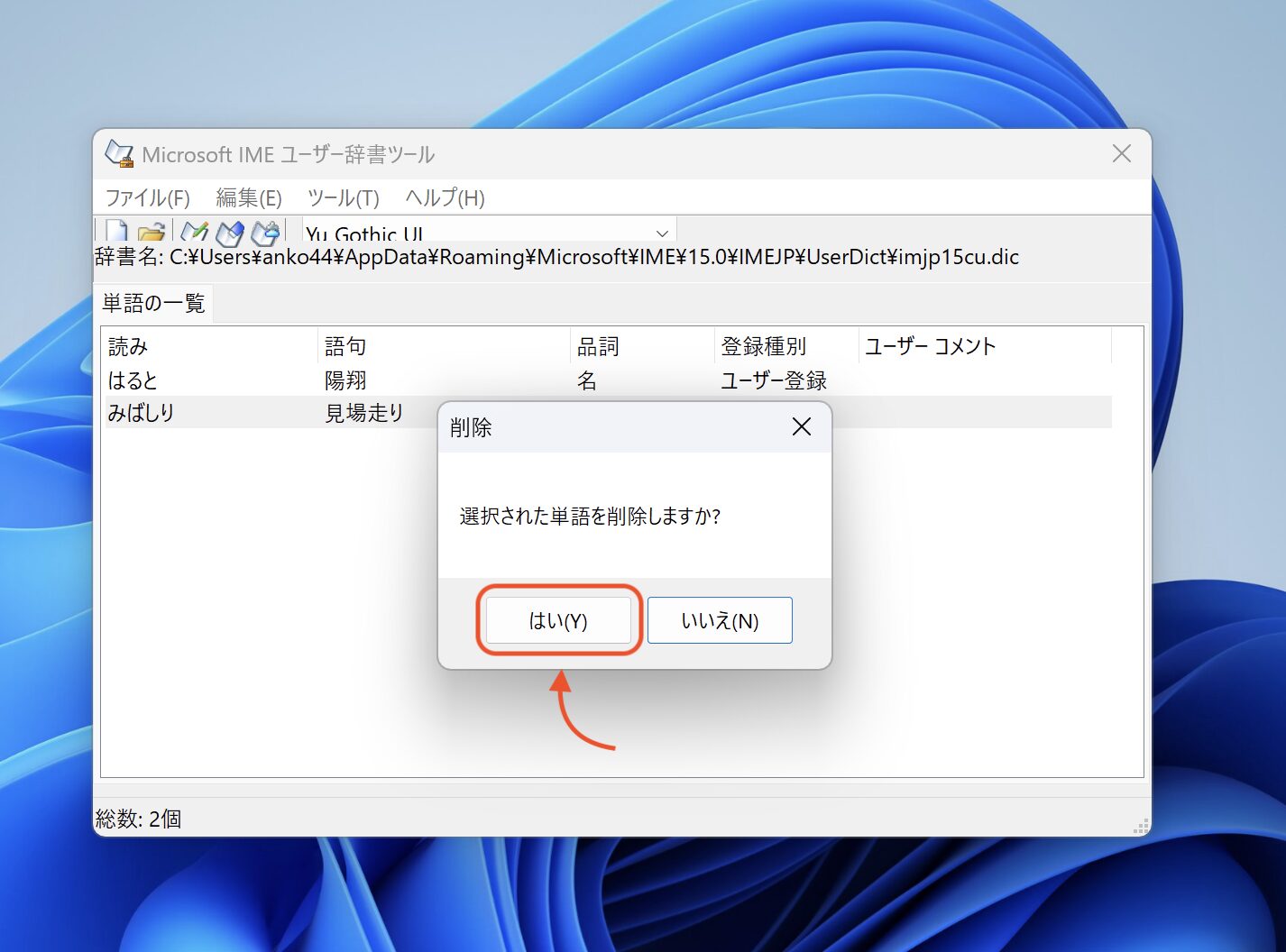Click the Microsoft IME title bar icon
This screenshot has width=1286, height=952.
tap(119, 154)
